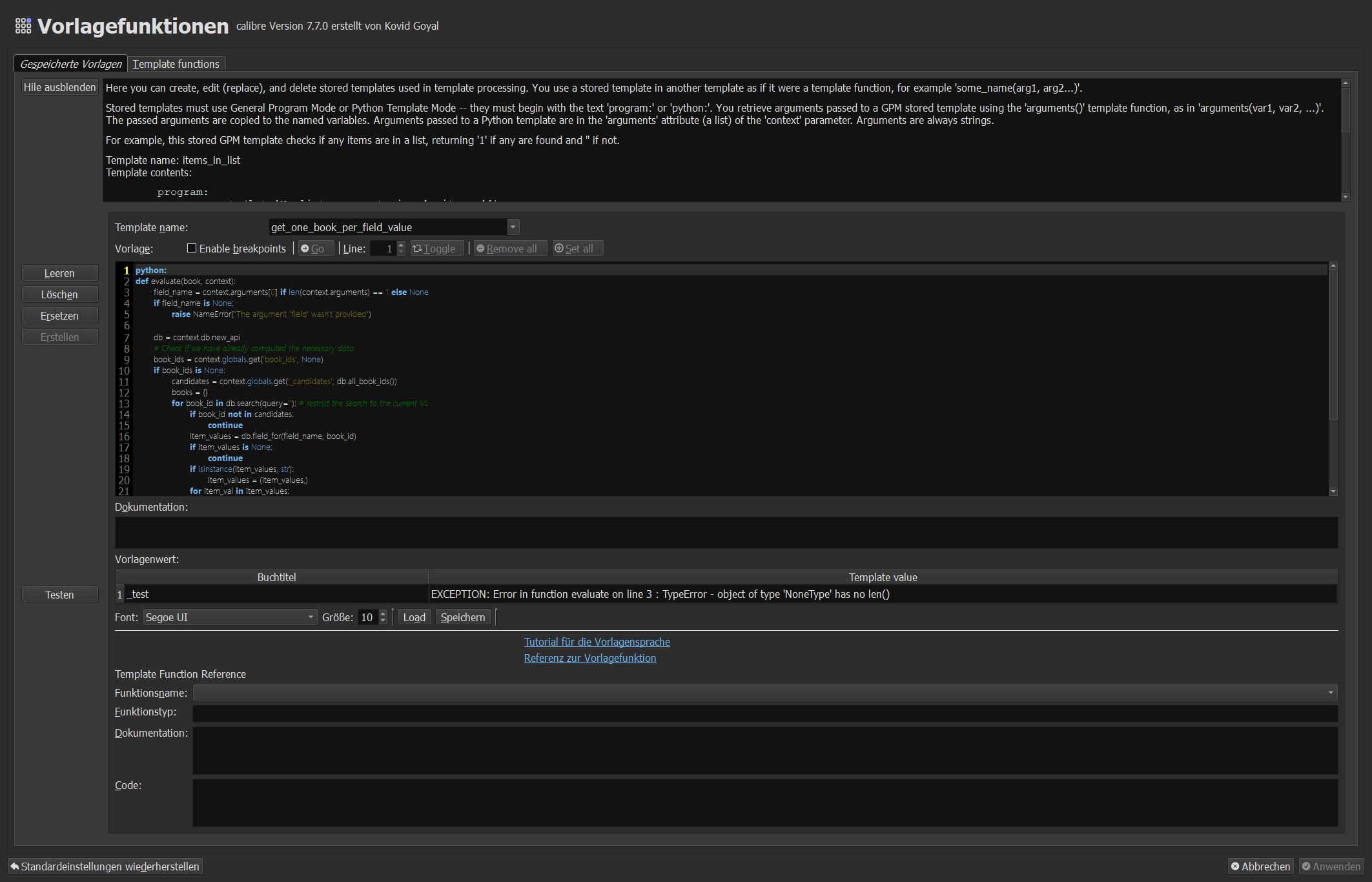Click the Set all breakpoints button

pyautogui.click(x=577, y=249)
